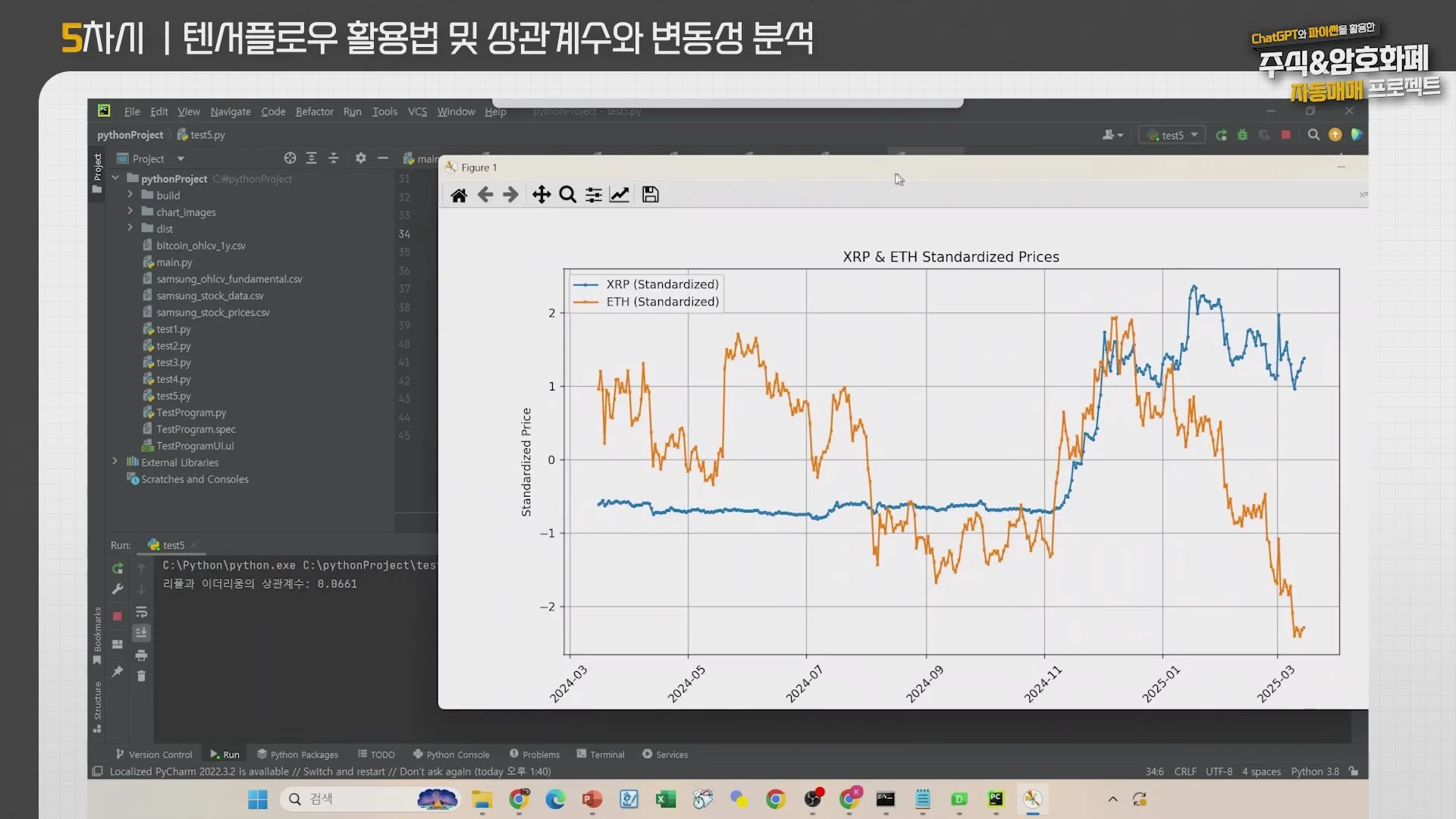Click the Select Opened File target icon
This screenshot has height=819, width=1456.
[290, 158]
